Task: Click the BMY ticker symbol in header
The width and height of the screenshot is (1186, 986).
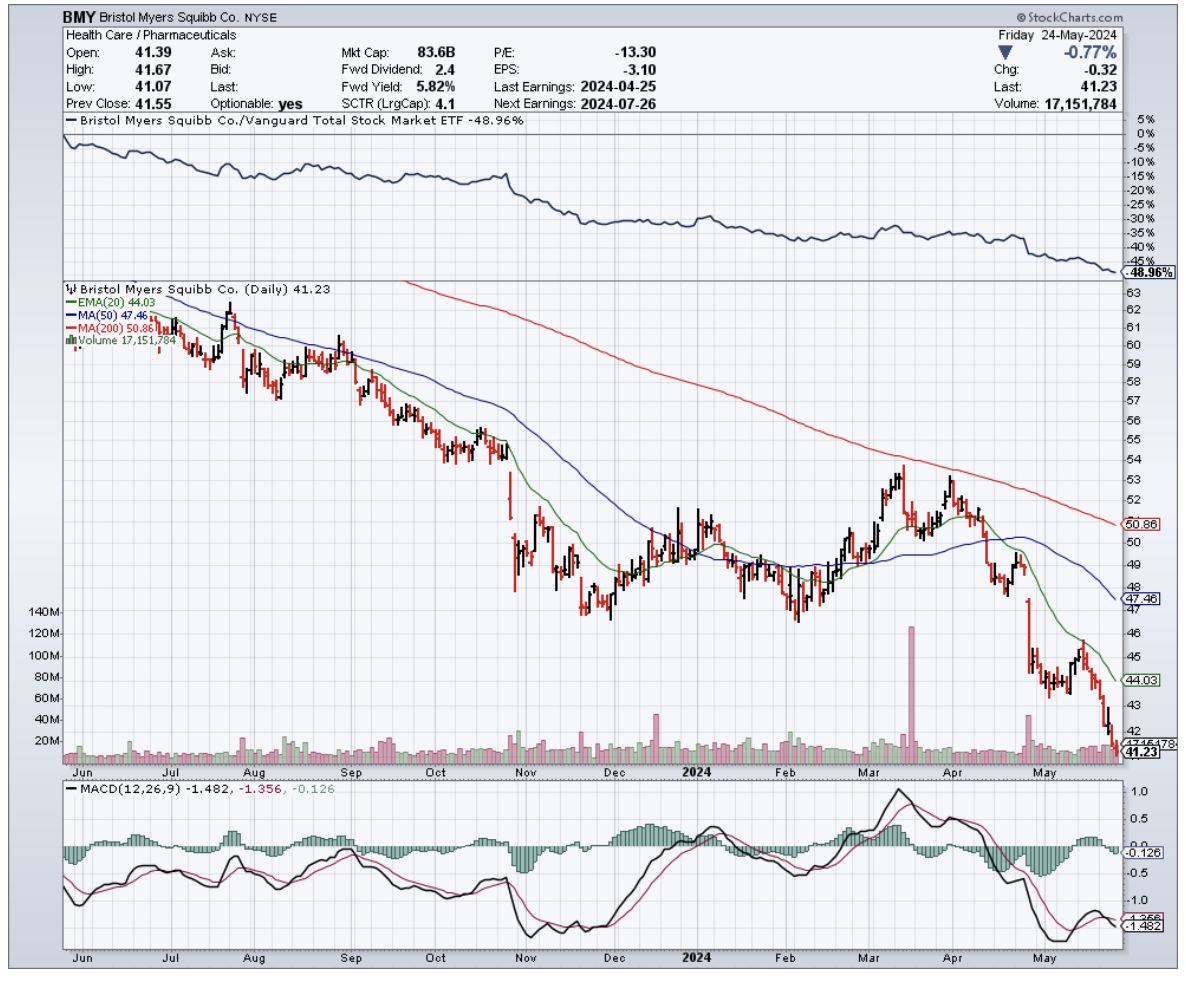Action: click(x=79, y=18)
